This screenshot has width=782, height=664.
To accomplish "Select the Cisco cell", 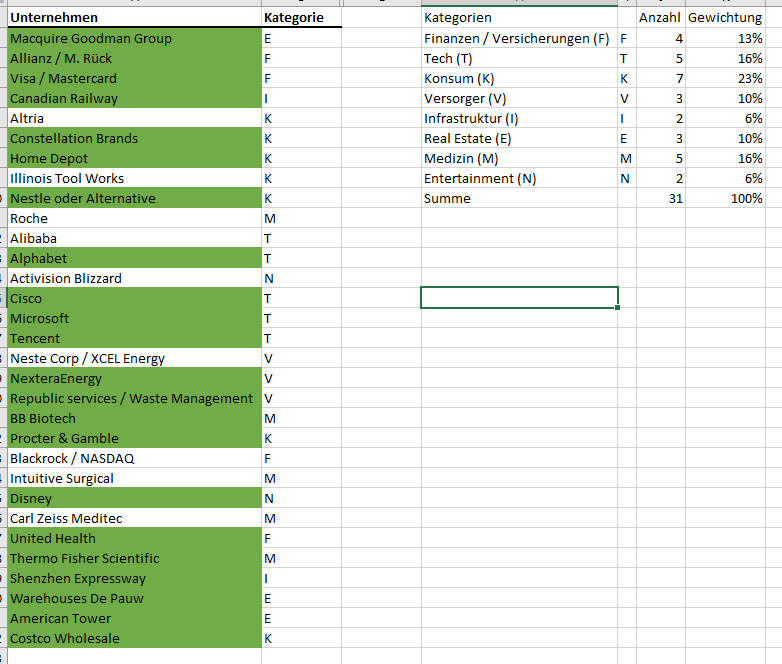I will coord(135,298).
